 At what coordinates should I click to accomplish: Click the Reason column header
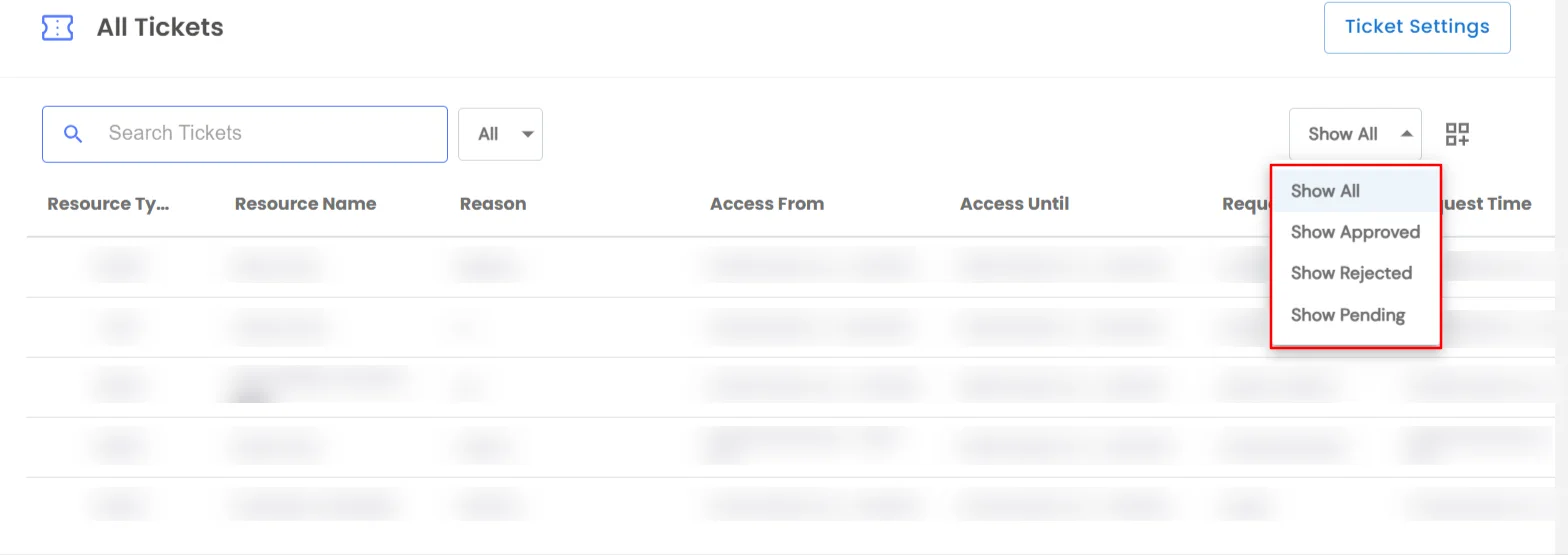[x=492, y=204]
